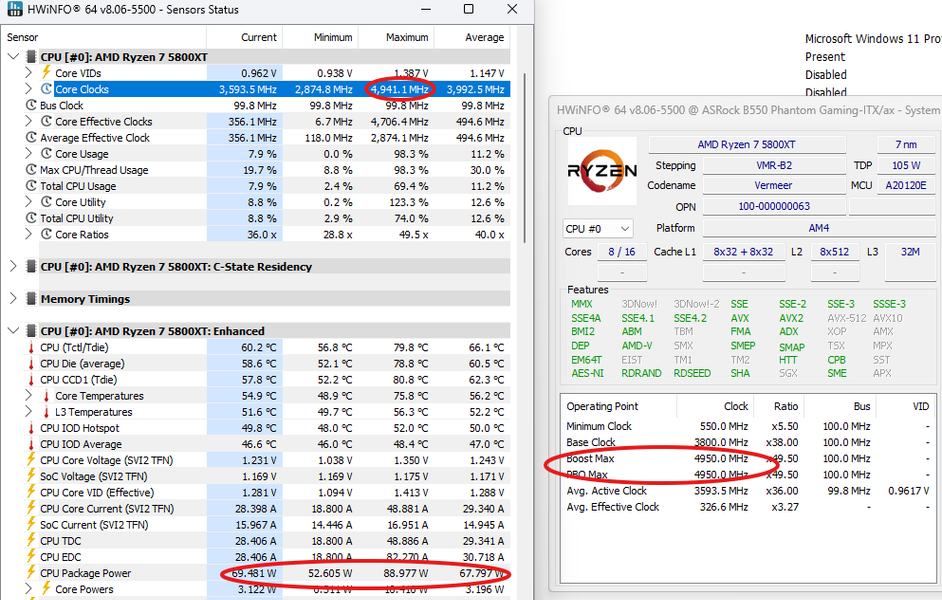Select the CPU EDC sensor row
The image size is (942, 600).
coord(269,557)
